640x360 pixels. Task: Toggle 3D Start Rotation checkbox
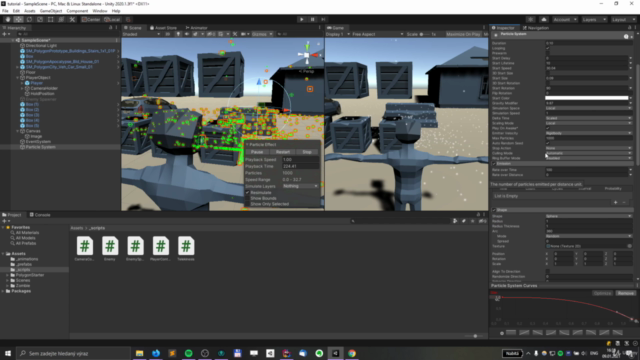coord(548,83)
